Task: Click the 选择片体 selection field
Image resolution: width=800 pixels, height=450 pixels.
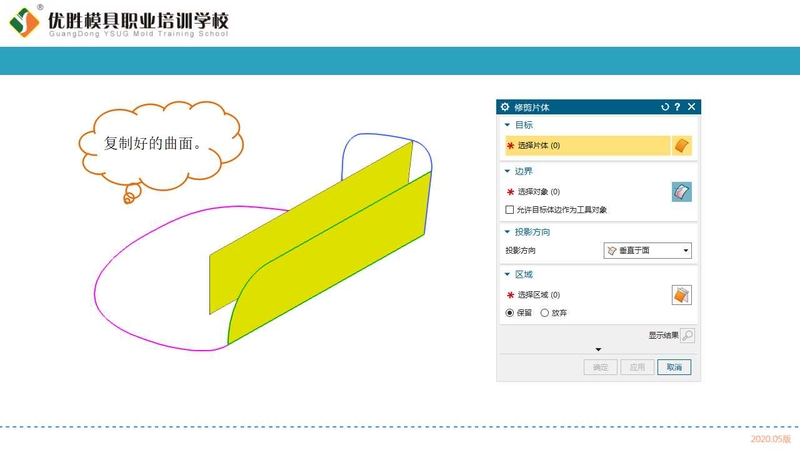Action: tap(588, 145)
